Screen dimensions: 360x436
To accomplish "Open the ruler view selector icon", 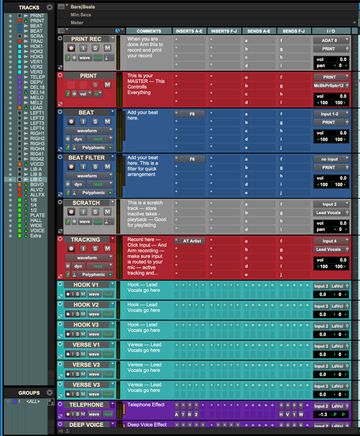I will (x=62, y=6).
